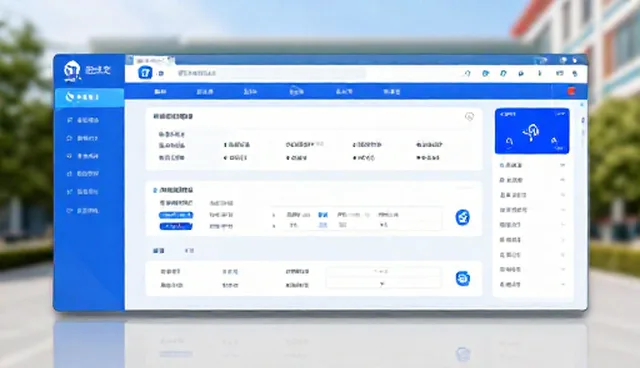Click the vertical scrollbar on the window's right edge
This screenshot has width=640, height=368.
pyautogui.click(x=583, y=127)
